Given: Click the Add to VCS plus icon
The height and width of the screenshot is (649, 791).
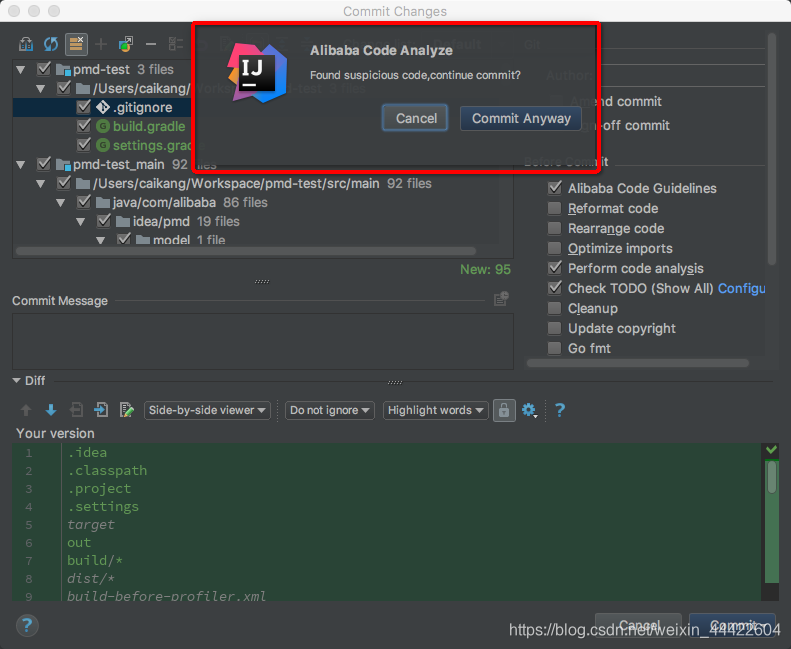Looking at the screenshot, I should tap(101, 44).
